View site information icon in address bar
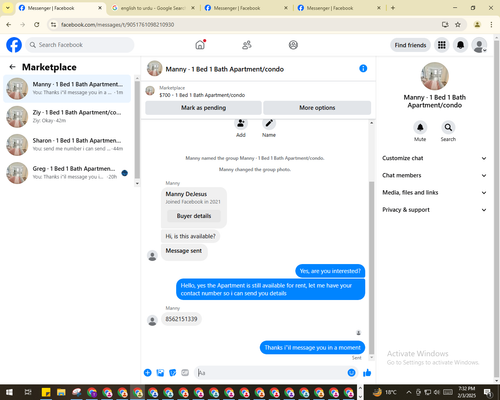500x400 pixels. pos(53,24)
